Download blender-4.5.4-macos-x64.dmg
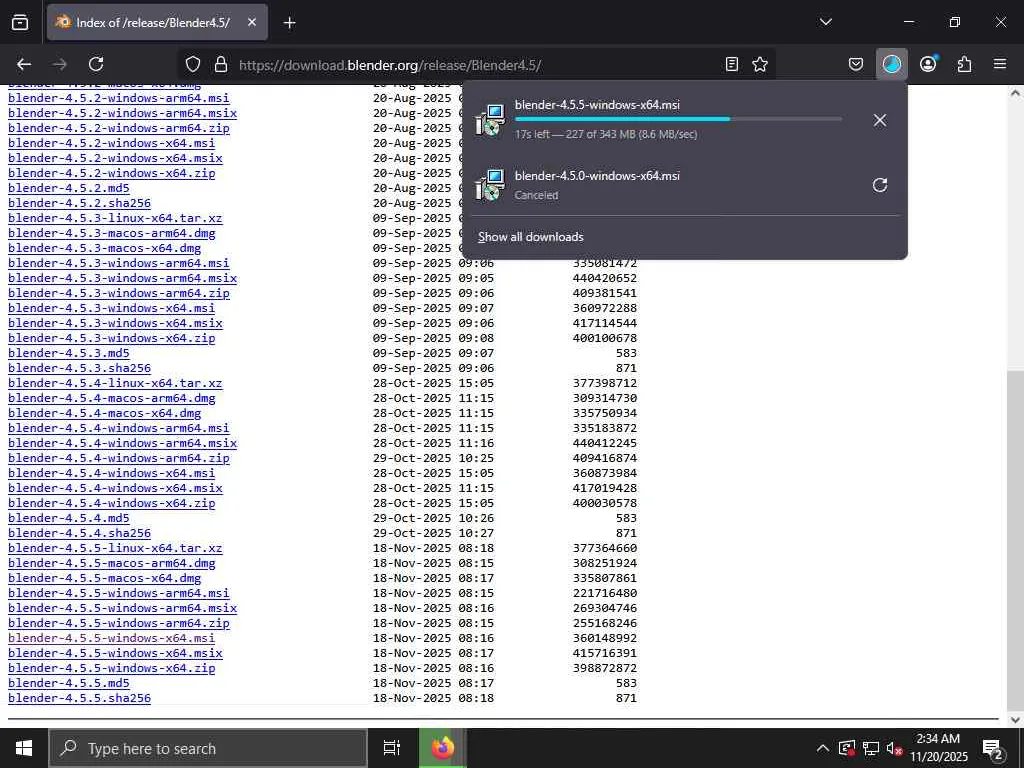 104,413
